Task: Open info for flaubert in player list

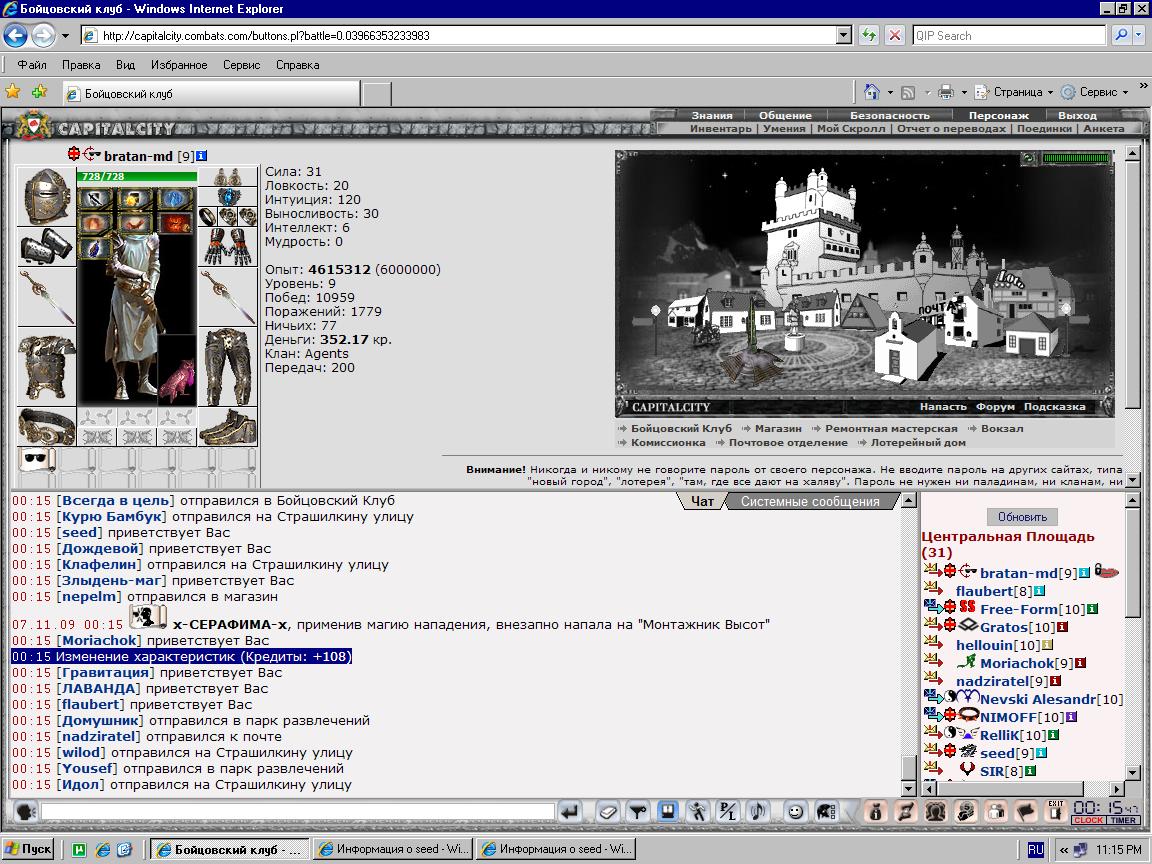Action: point(1039,591)
